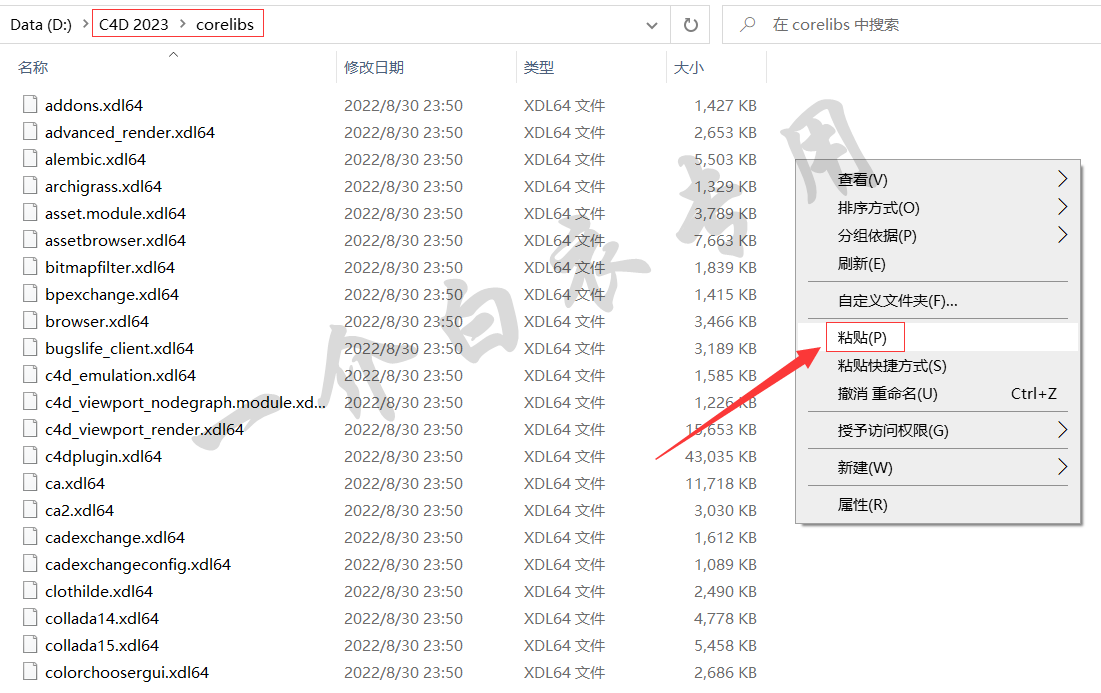Click file icon of browser.xdl64

(29, 321)
